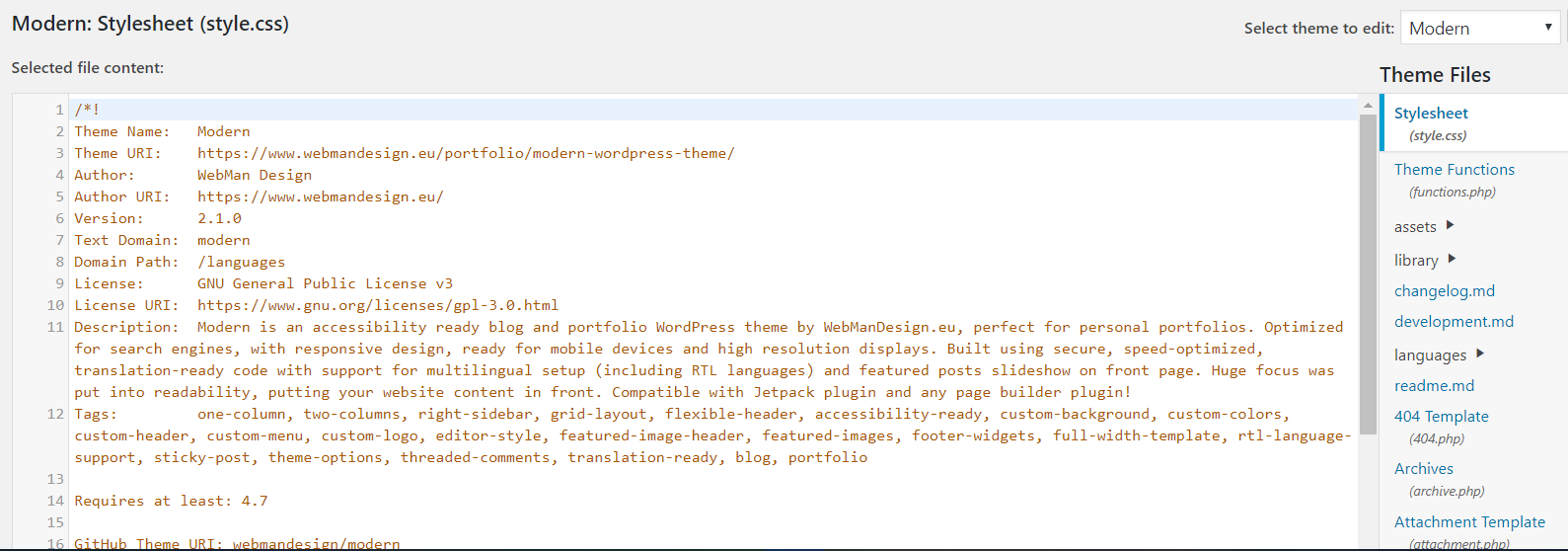Expand the library folder arrow

1452,259
